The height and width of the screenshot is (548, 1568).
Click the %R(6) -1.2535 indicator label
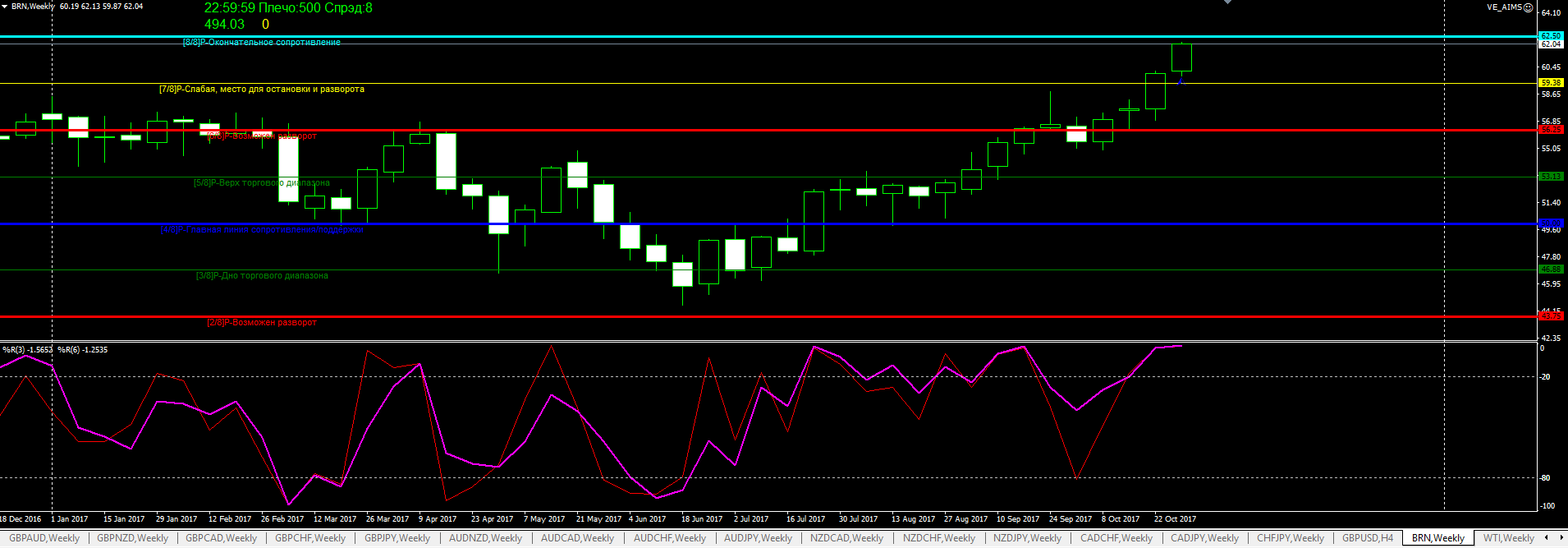point(82,350)
